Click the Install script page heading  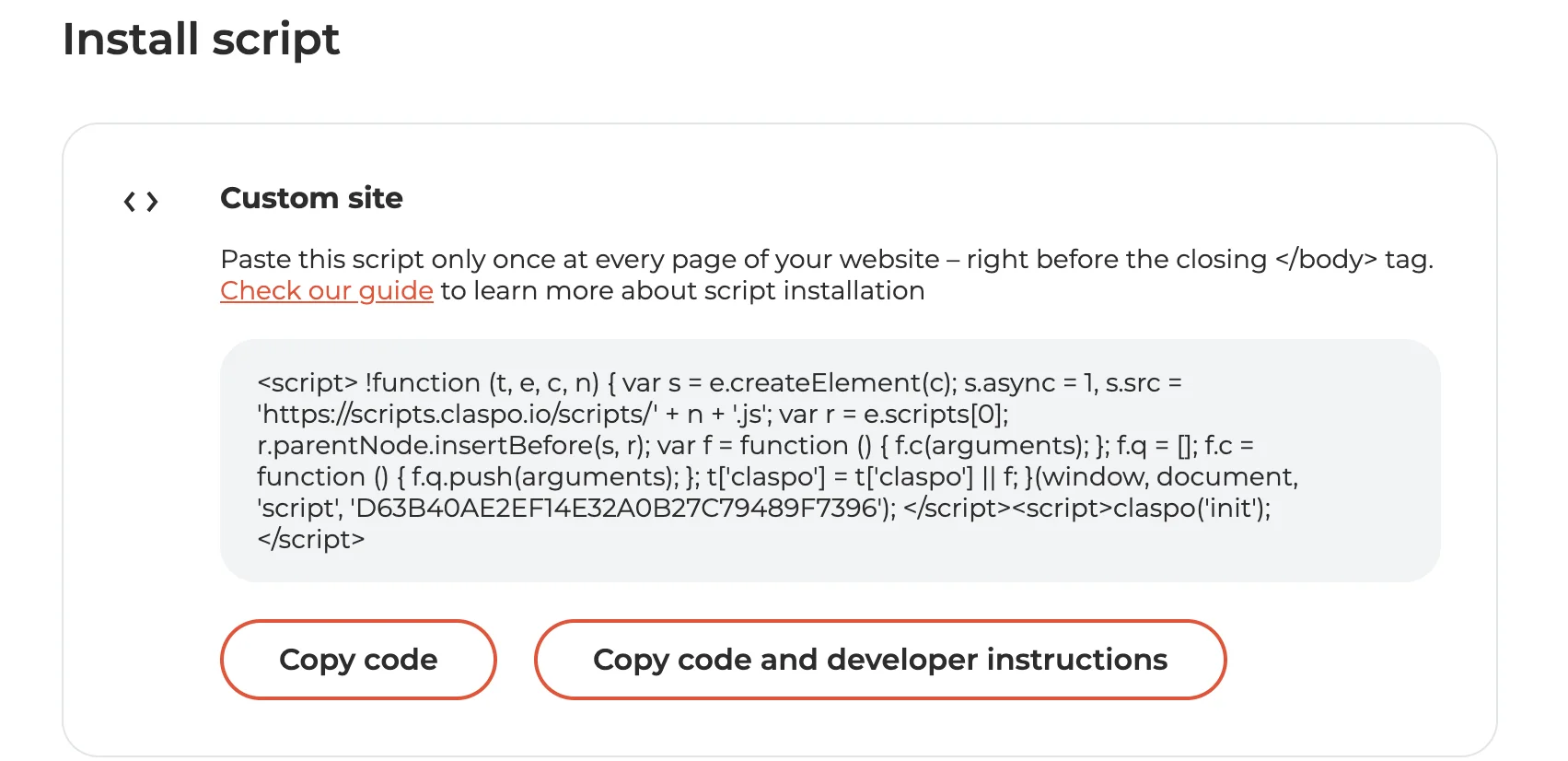point(201,40)
